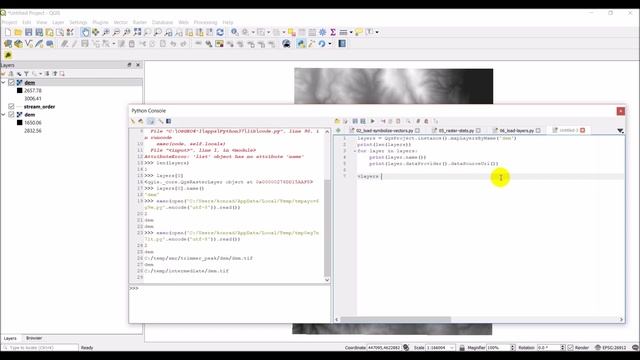The image size is (640, 360).
Task: Open Statistical Summary sigma icon
Action: (333, 32)
